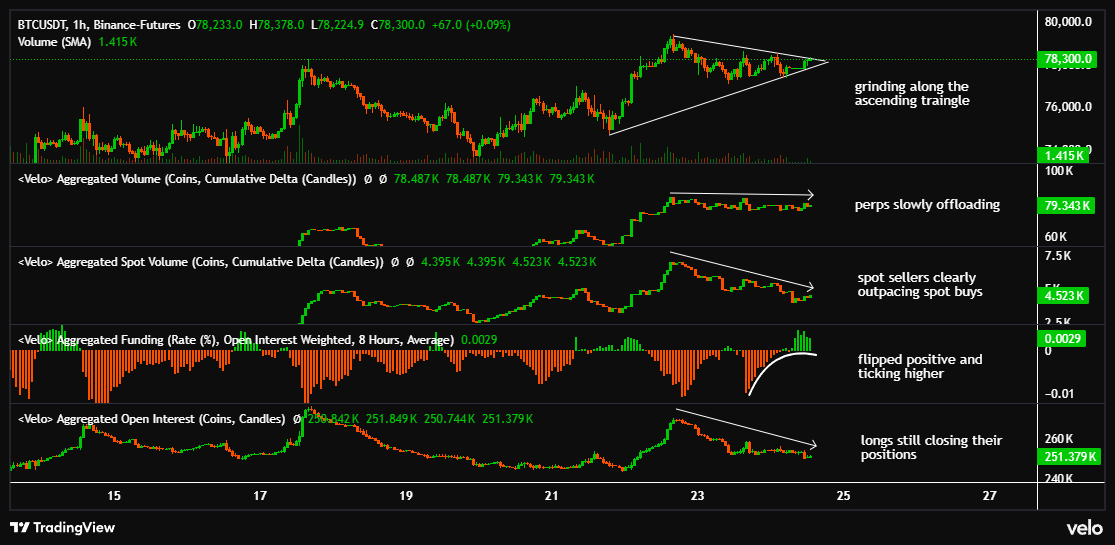Click the 240K open interest axis label
This screenshot has height=545, width=1115.
click(1058, 478)
